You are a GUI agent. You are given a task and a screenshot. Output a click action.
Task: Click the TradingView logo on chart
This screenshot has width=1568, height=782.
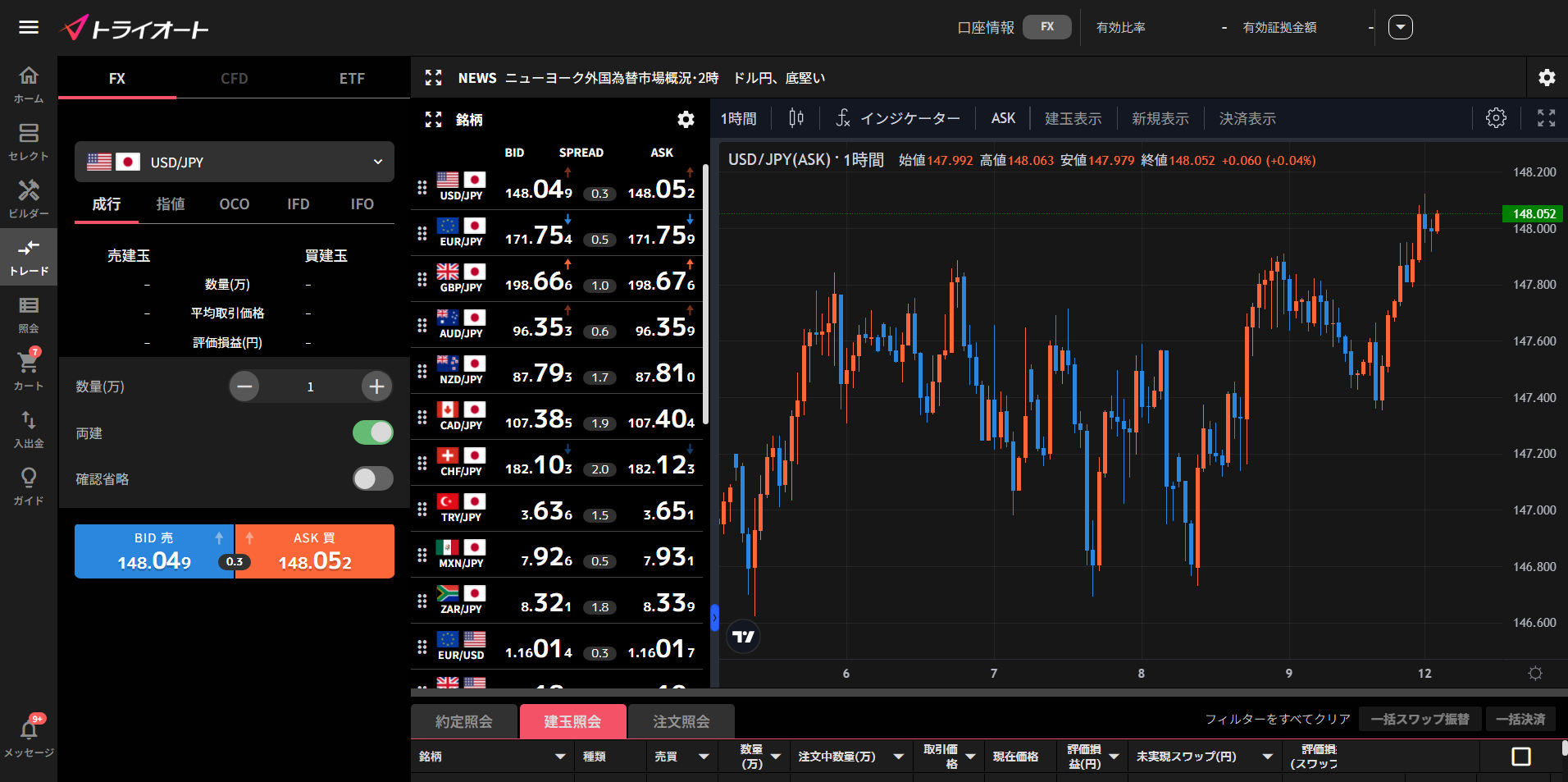click(744, 637)
